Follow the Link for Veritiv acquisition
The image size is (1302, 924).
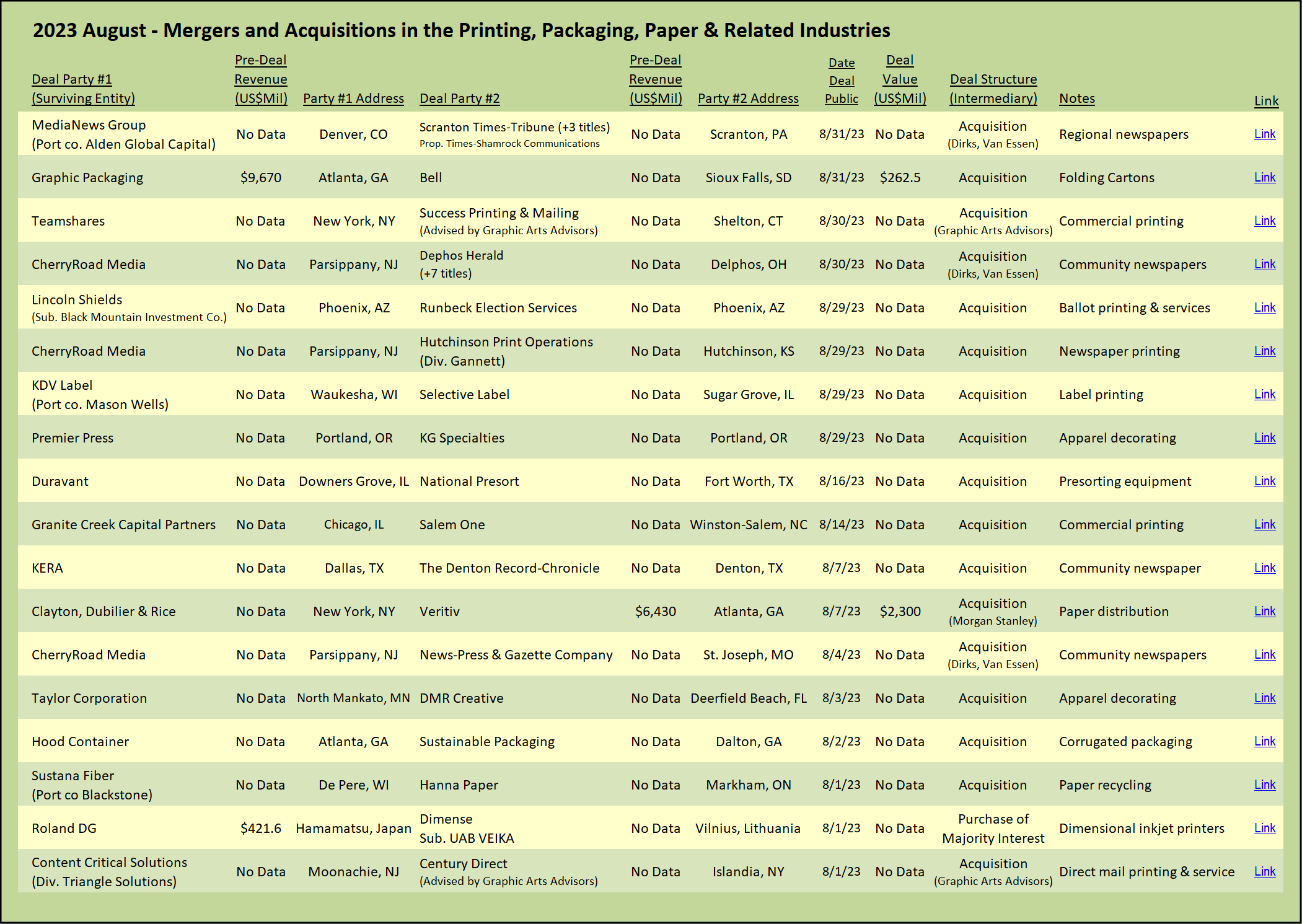(1264, 611)
